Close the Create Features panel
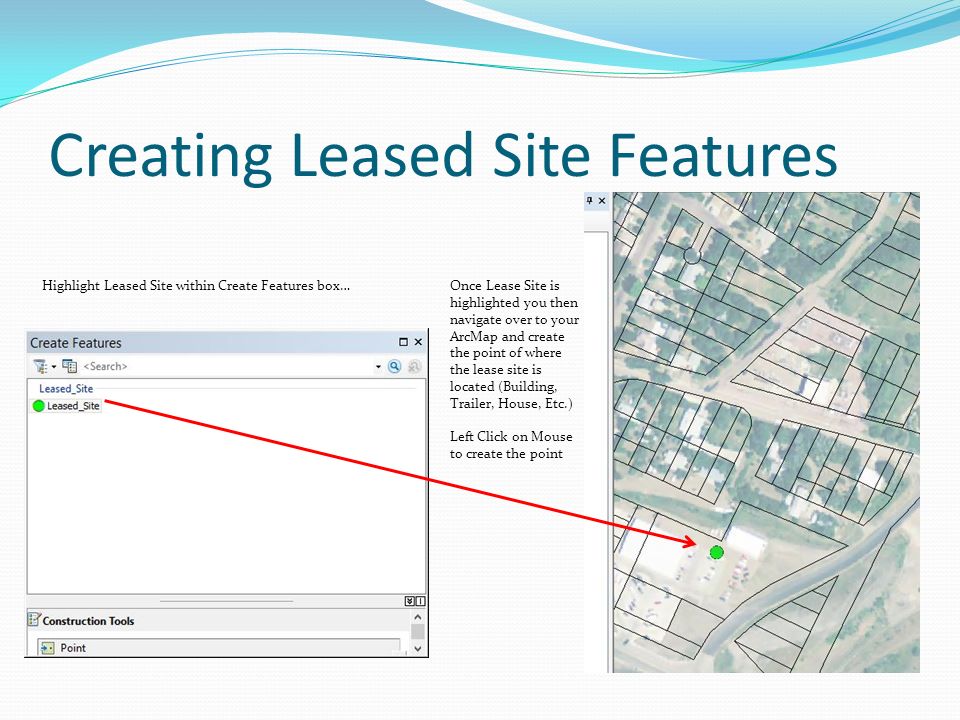Viewport: 960px width, 720px height. pos(418,342)
